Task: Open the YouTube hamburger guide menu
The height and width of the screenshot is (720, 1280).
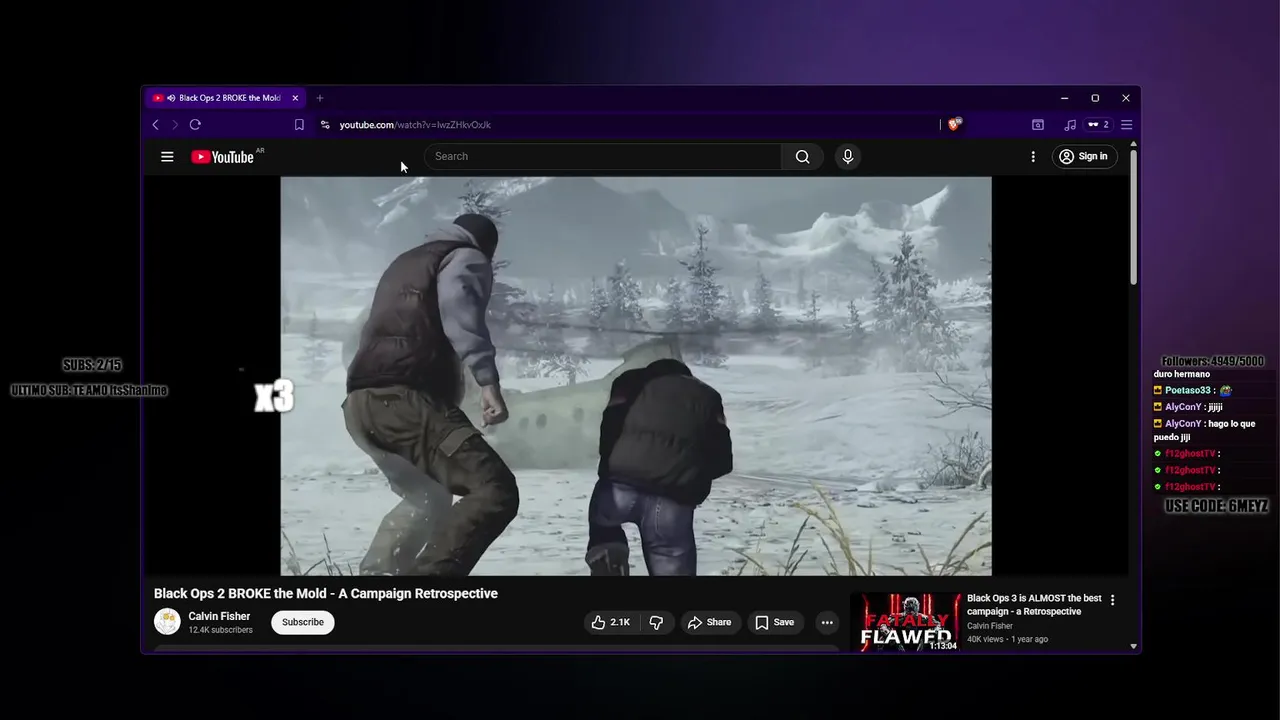Action: tap(167, 157)
